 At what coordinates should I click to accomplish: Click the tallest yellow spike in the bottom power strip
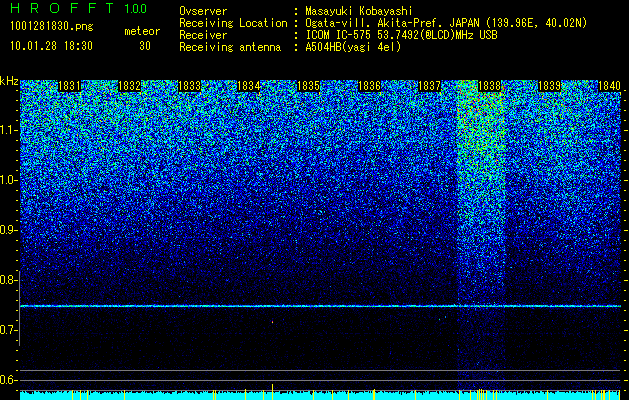[272, 392]
